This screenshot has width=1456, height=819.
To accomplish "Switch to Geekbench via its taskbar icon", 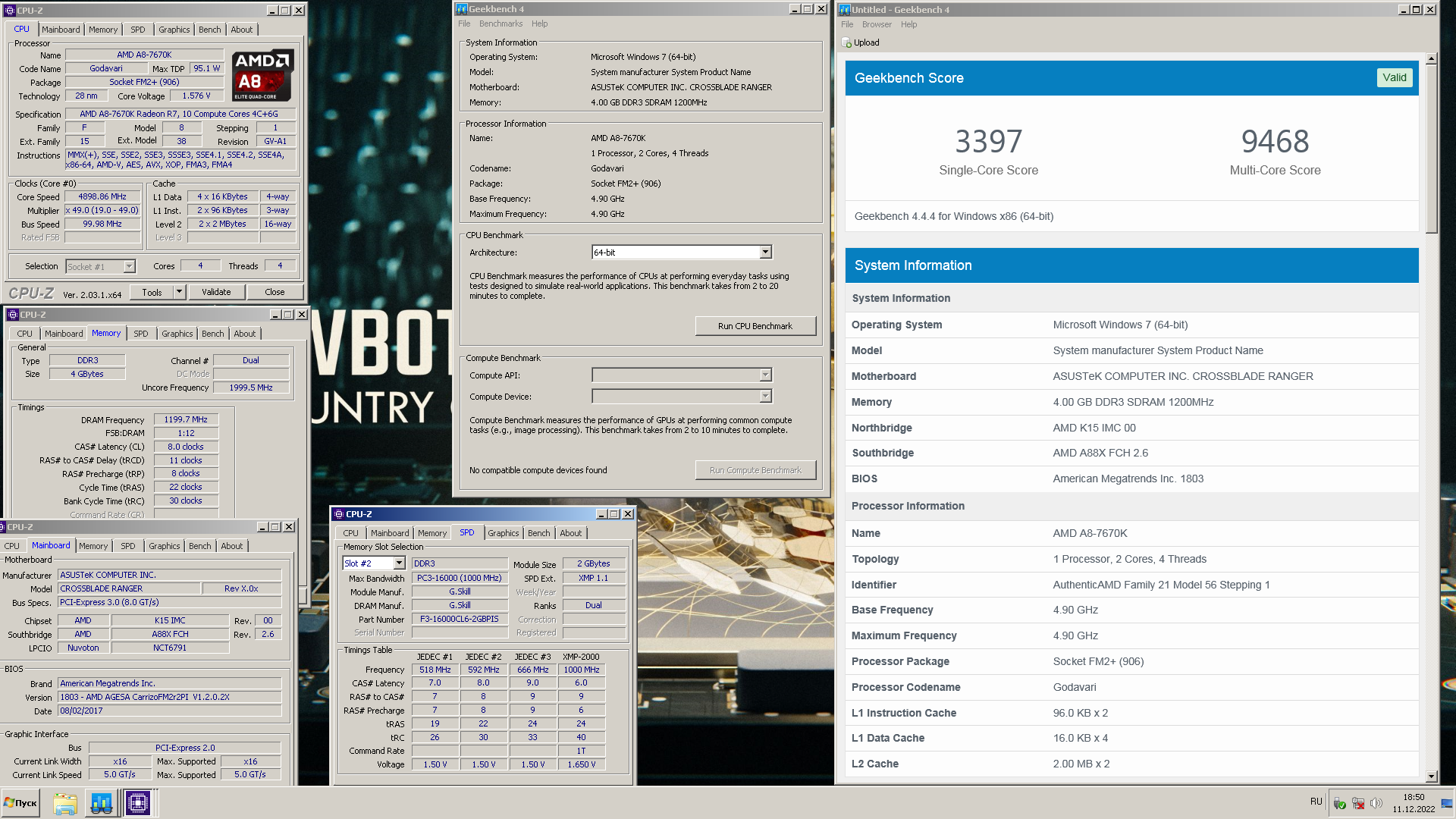I will [x=101, y=803].
